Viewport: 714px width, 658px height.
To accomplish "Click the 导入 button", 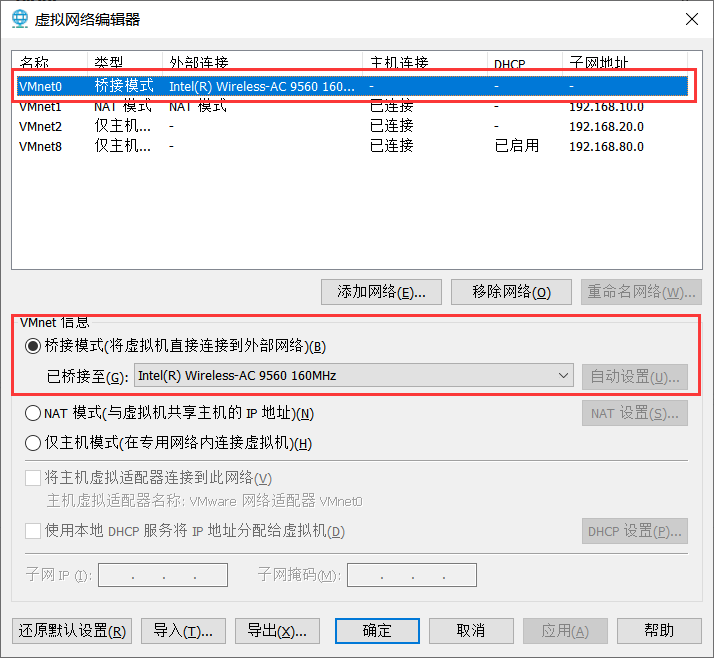I will [x=184, y=631].
